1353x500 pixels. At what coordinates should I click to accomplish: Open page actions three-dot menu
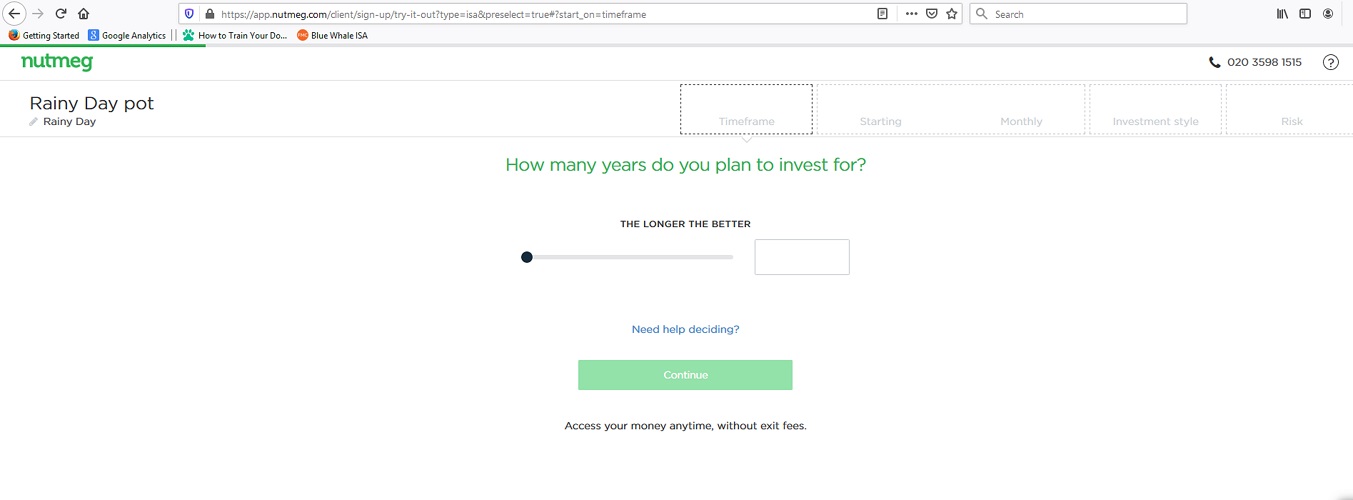(x=910, y=14)
